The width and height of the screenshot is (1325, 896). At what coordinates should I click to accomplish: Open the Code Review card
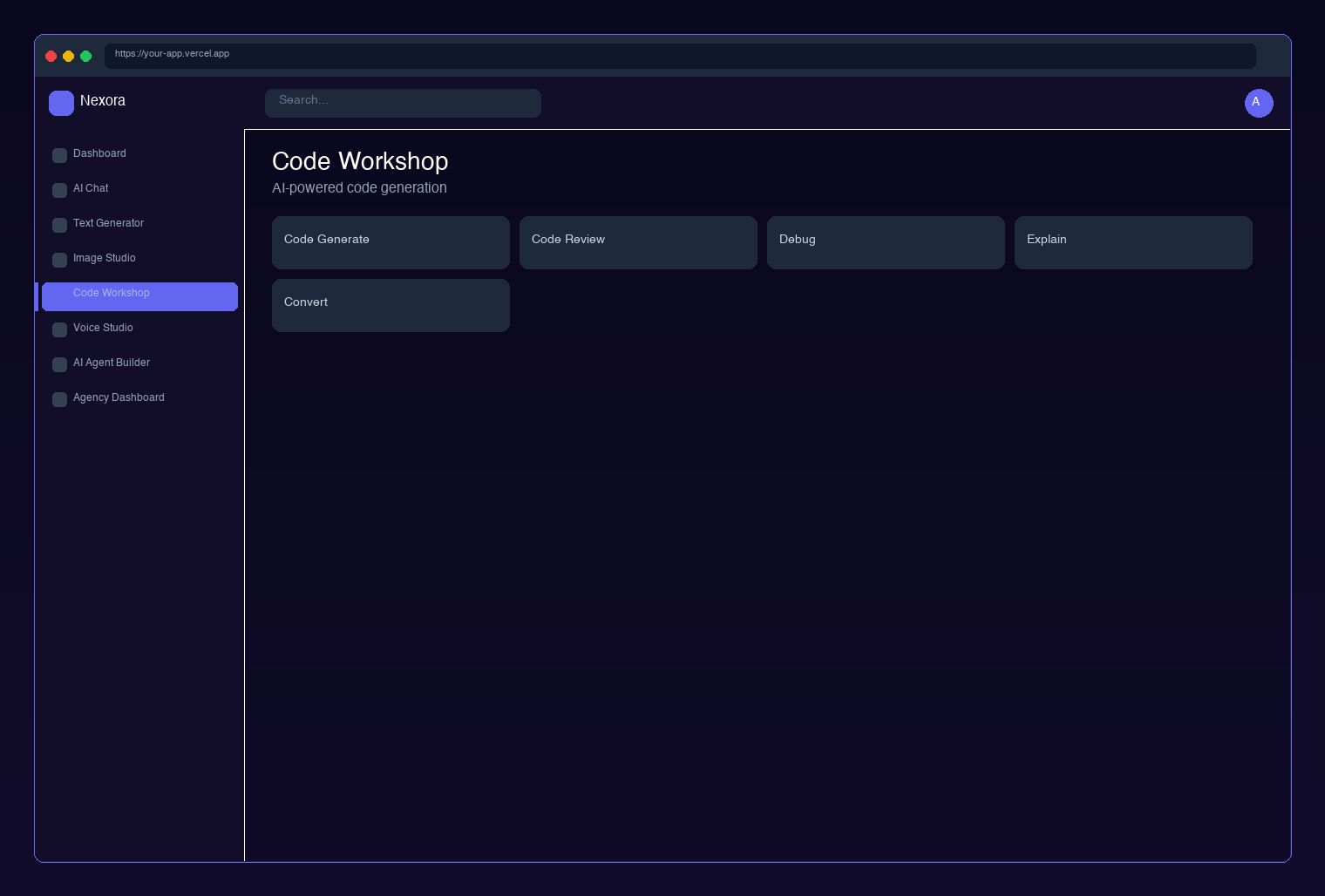pos(638,242)
